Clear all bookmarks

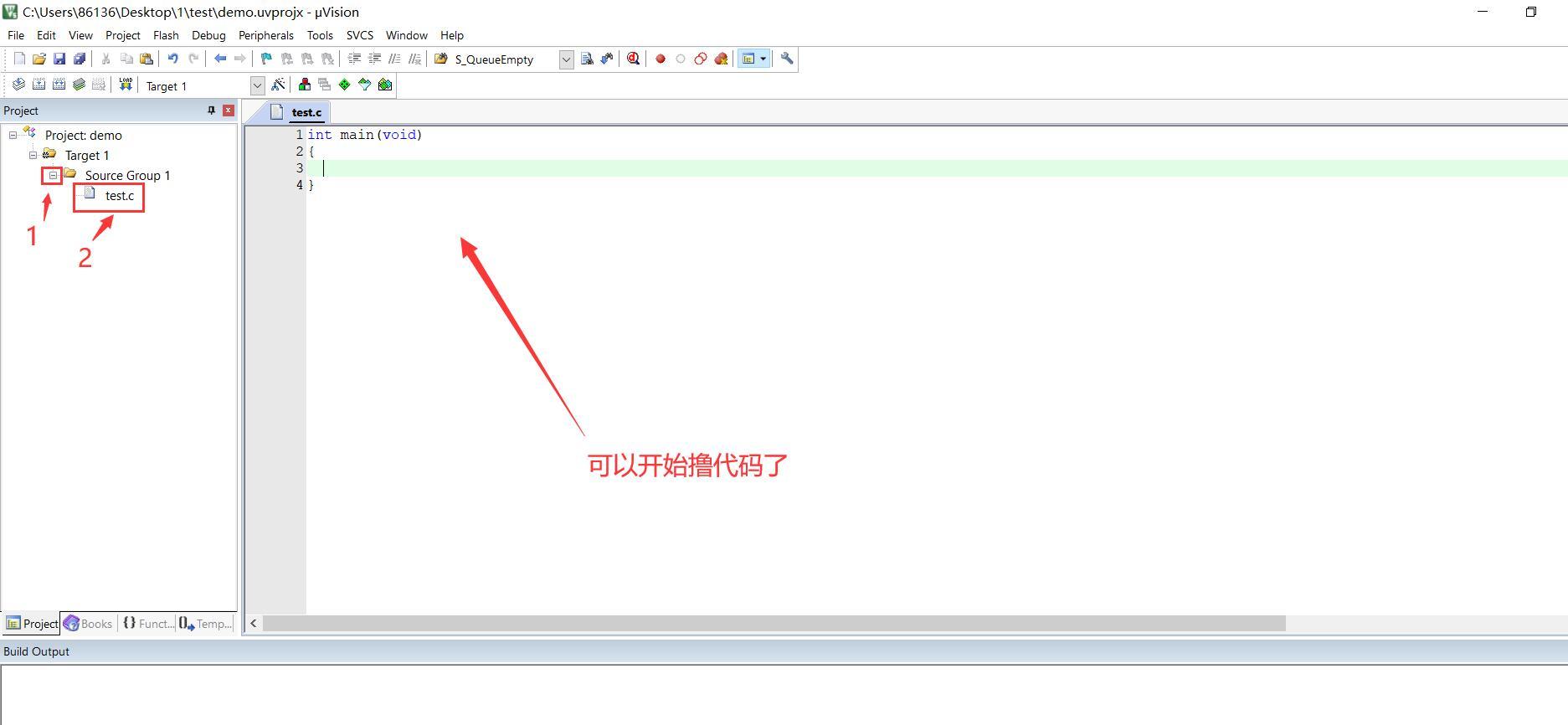(x=327, y=59)
